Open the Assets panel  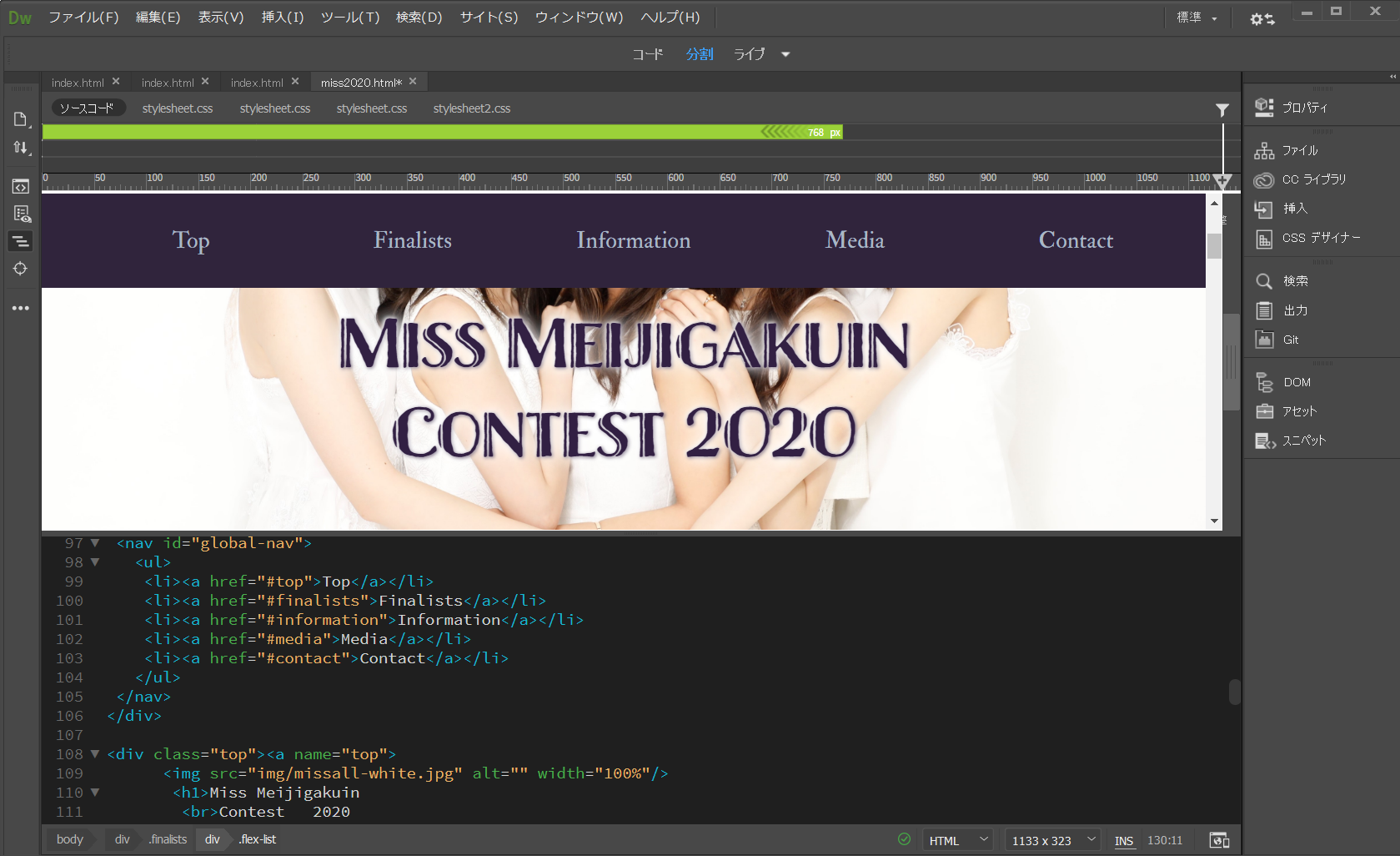coord(1298,411)
